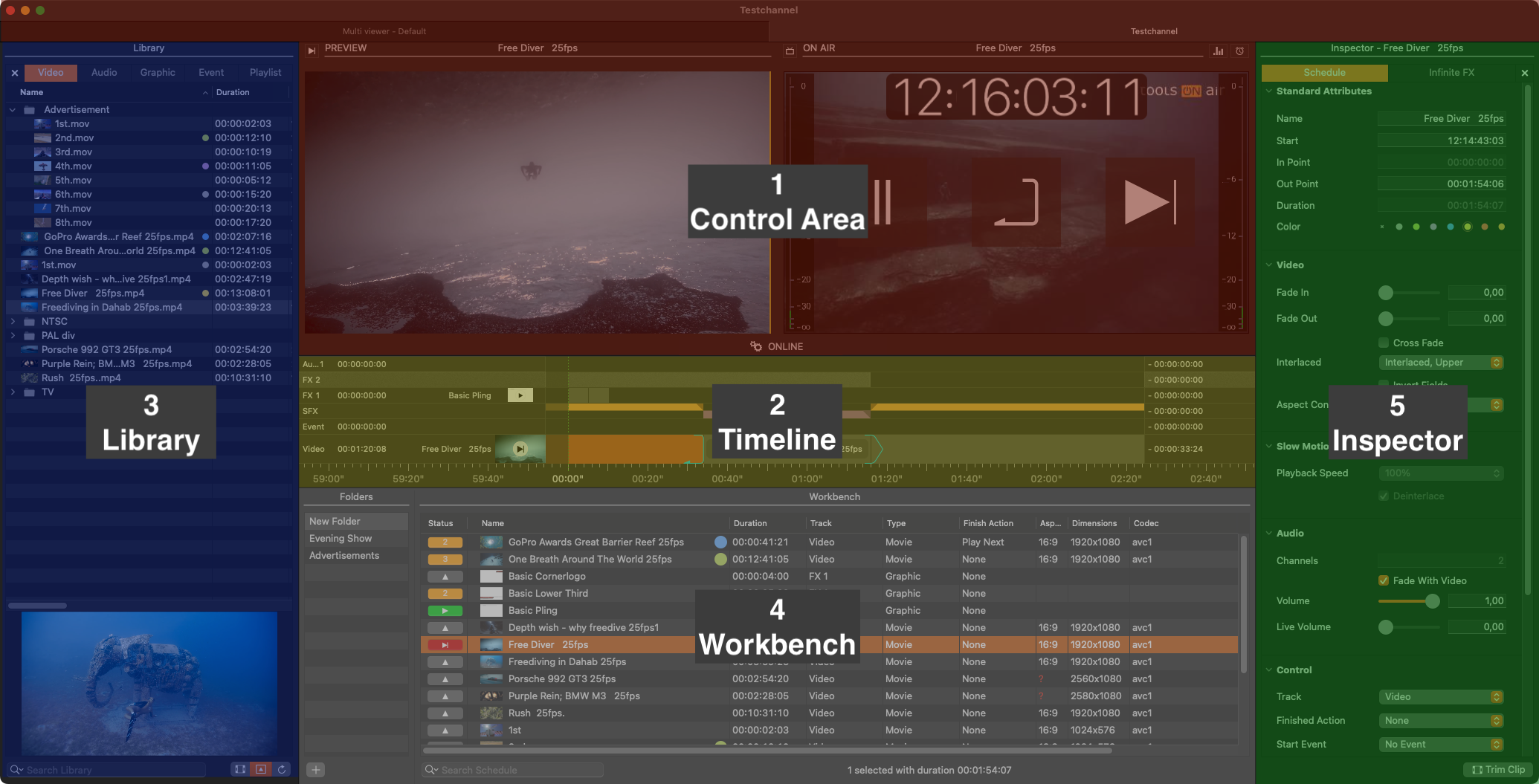Click the Advertisement folder icon

pyautogui.click(x=30, y=110)
